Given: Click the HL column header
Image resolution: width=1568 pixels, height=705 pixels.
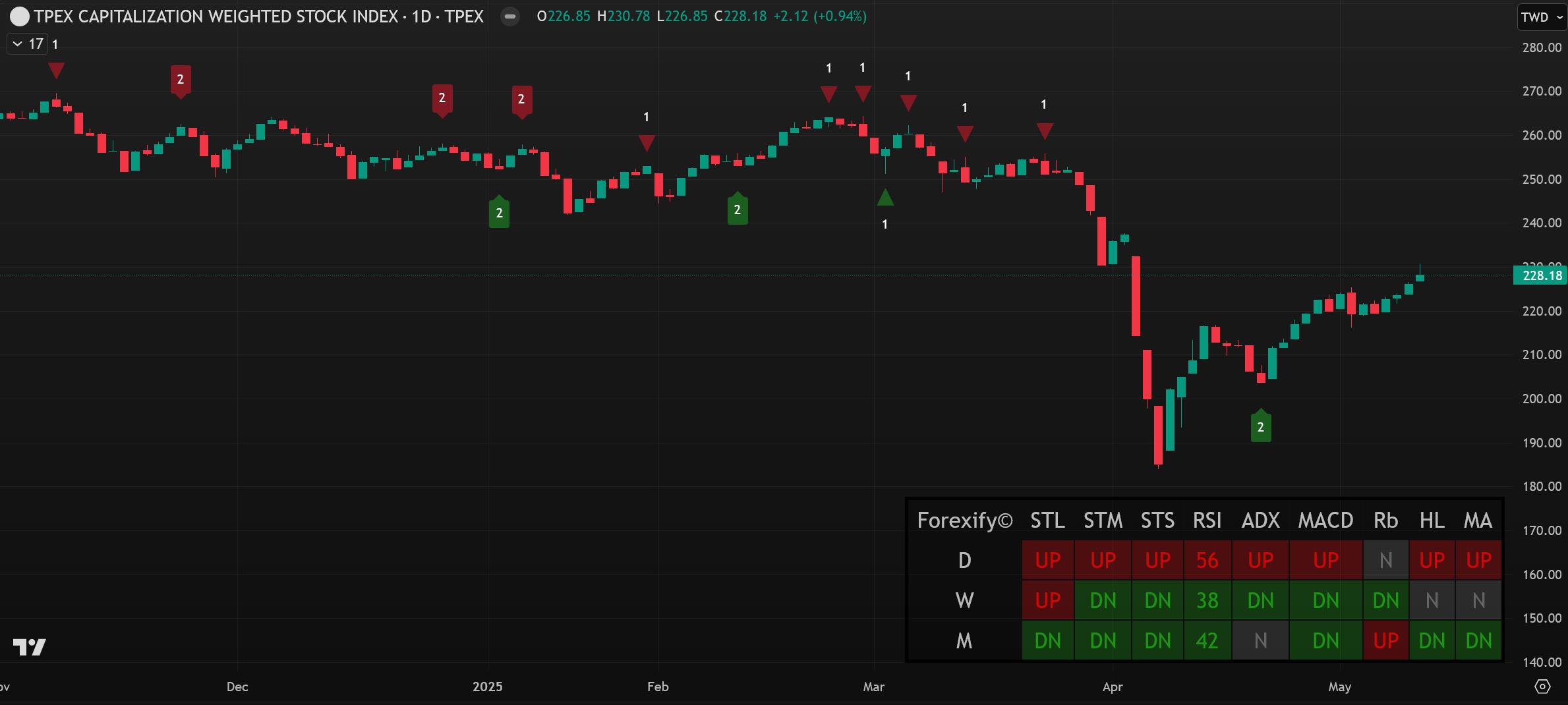Looking at the screenshot, I should [1432, 521].
